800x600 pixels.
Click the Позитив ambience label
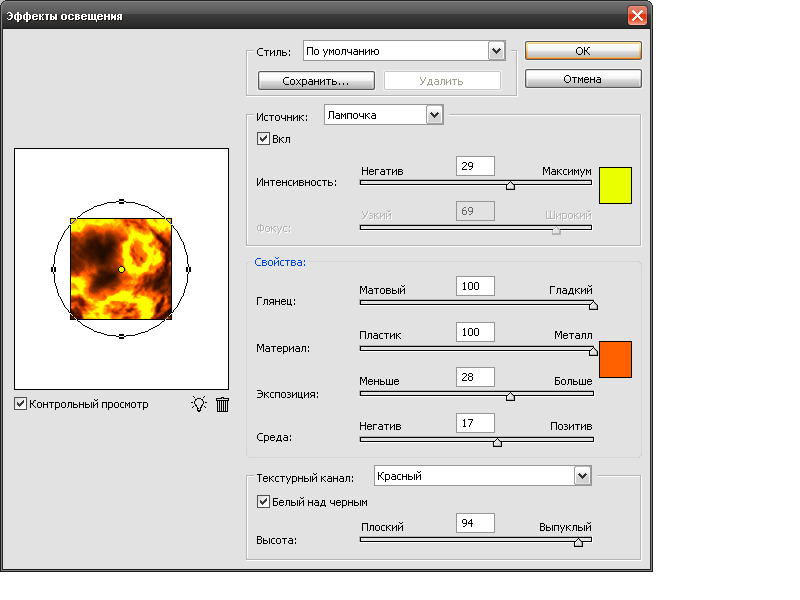click(x=571, y=426)
